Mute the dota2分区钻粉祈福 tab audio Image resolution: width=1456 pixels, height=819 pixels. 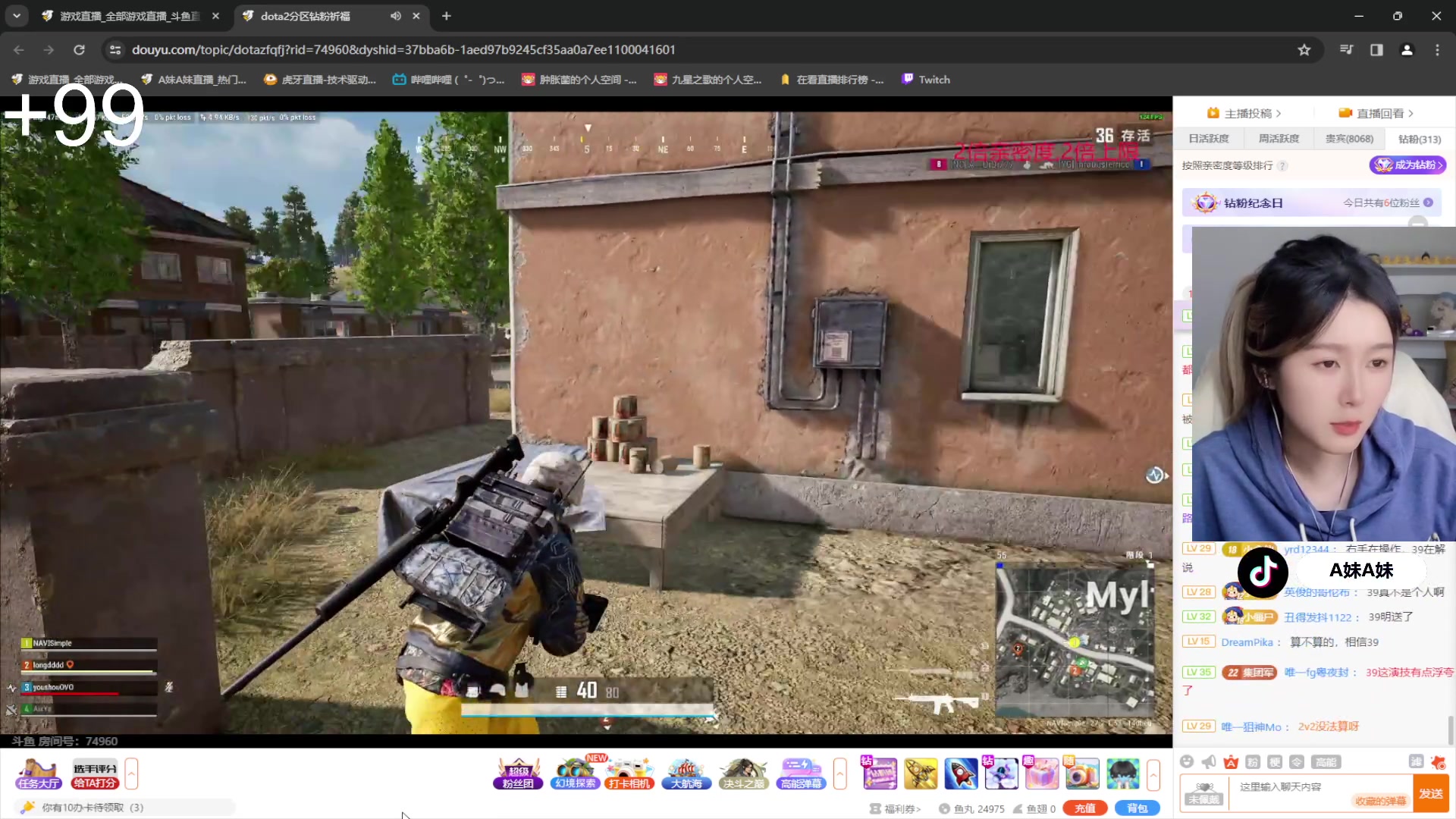click(396, 16)
